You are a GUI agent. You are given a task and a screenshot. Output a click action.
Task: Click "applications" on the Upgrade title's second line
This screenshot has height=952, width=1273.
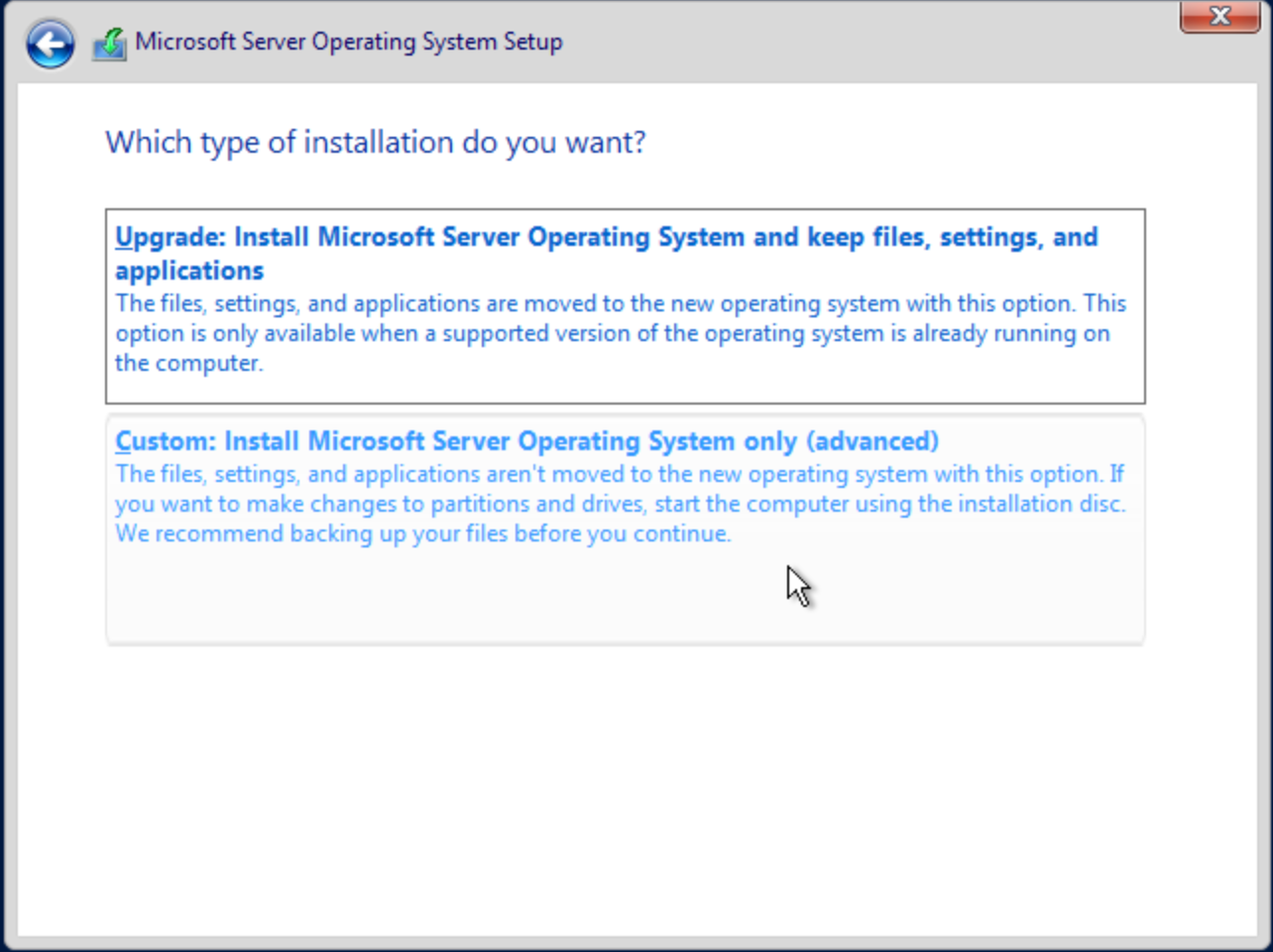click(x=189, y=271)
